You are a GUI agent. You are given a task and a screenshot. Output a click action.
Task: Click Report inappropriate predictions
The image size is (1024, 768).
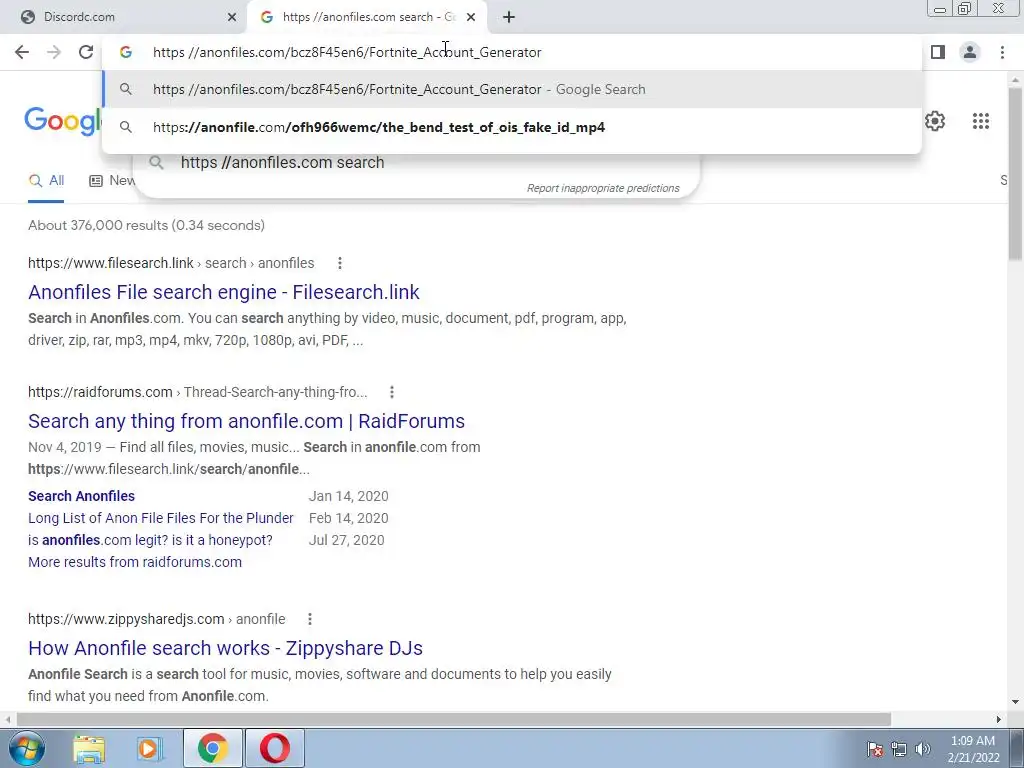603,188
